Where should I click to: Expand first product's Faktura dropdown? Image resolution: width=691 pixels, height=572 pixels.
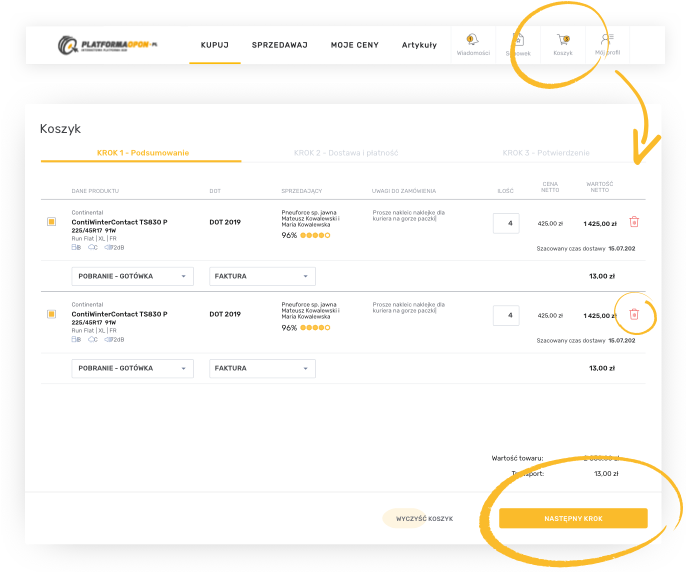point(262,276)
